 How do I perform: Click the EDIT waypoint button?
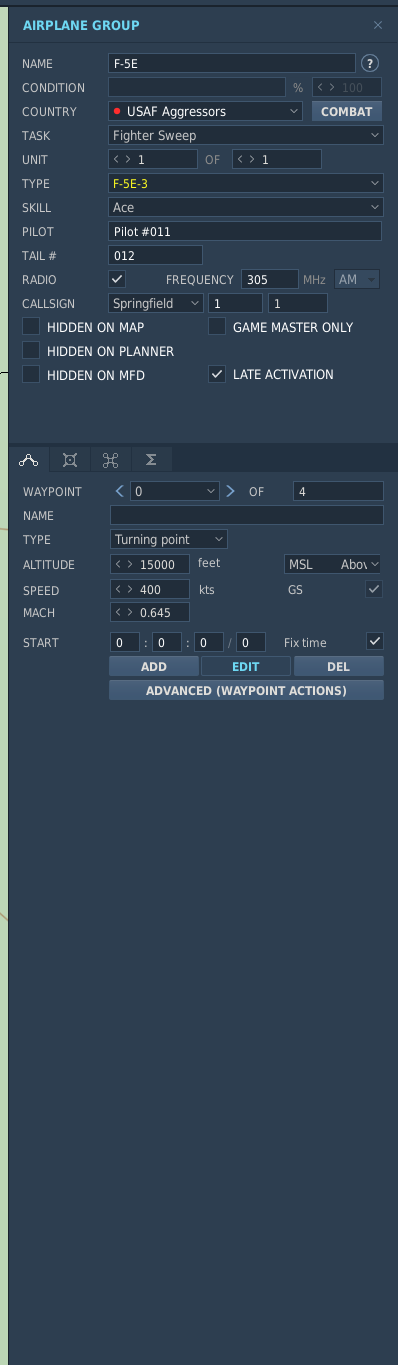pos(246,666)
